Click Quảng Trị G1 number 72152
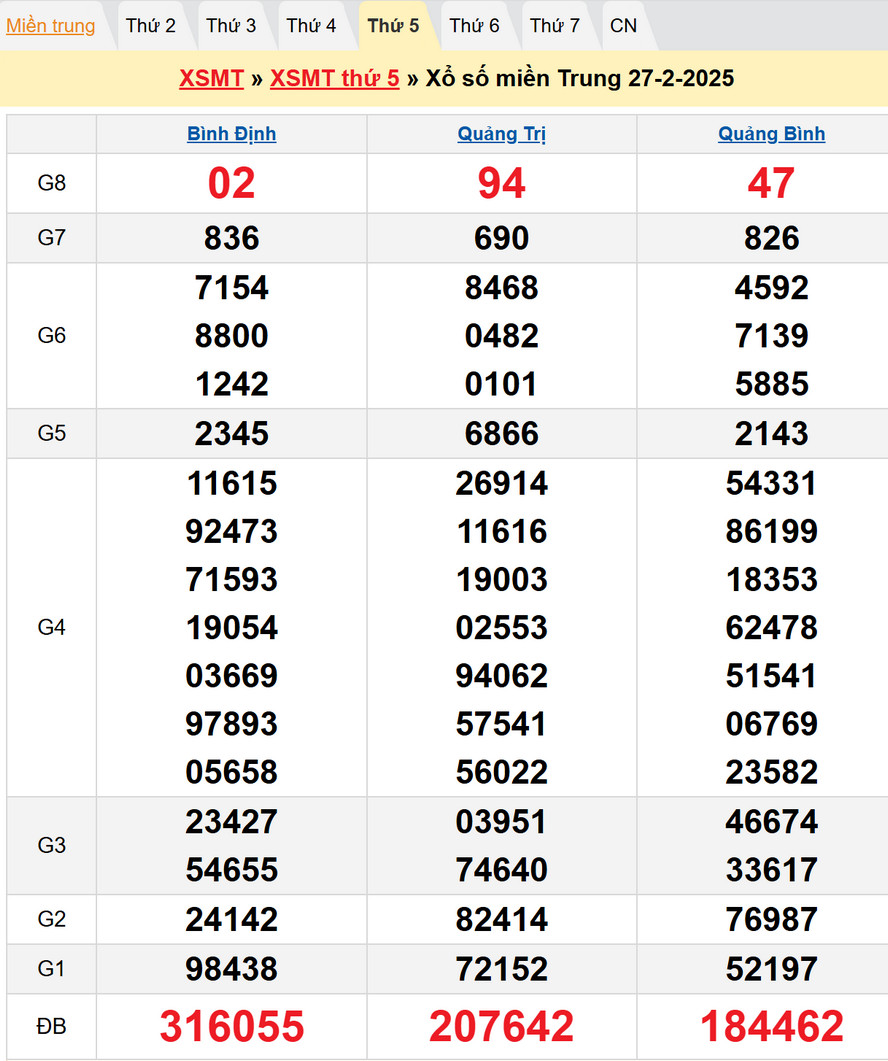This screenshot has width=888, height=1061. point(502,969)
